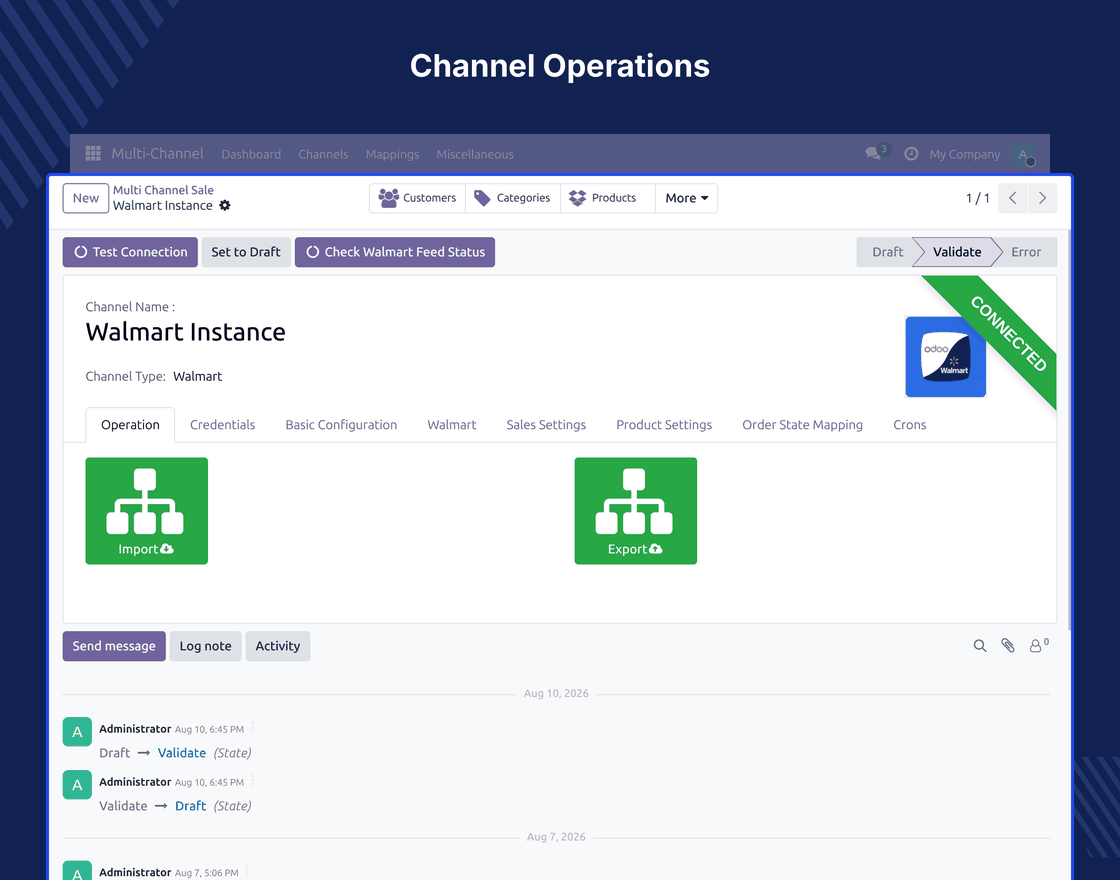Screen dimensions: 1120x880
Task: Open attachments via the paperclip icon
Action: (x=1007, y=646)
